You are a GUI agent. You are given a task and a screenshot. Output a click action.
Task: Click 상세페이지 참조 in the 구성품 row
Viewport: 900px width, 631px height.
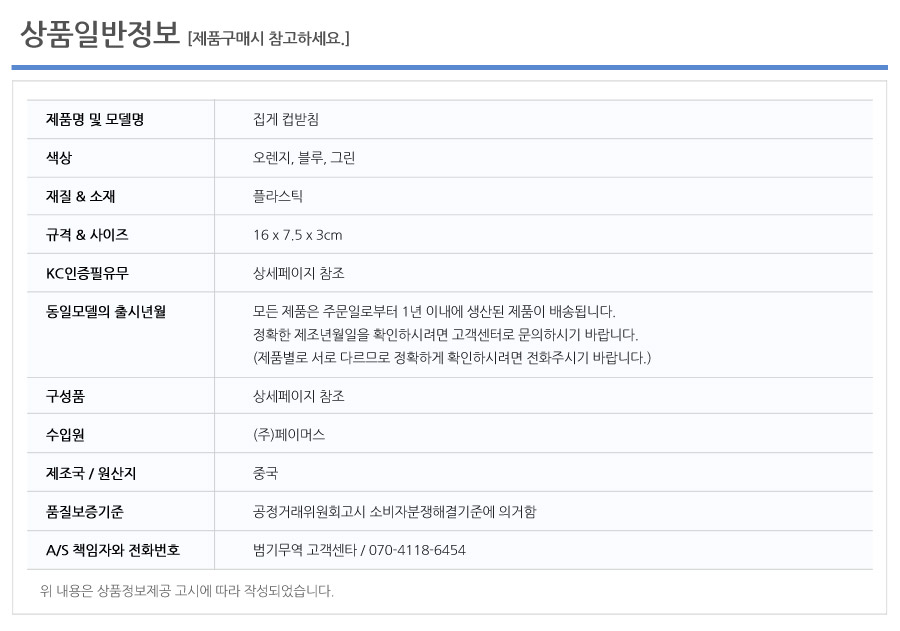(x=298, y=396)
